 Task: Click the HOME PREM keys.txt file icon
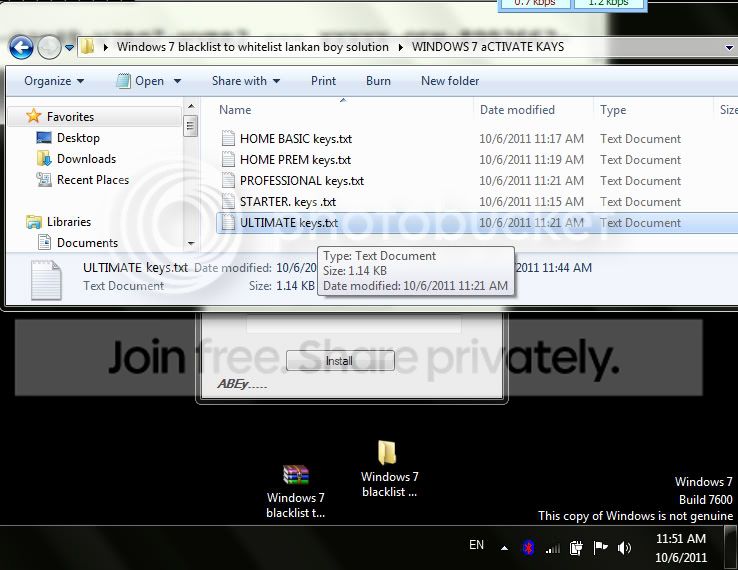point(228,160)
